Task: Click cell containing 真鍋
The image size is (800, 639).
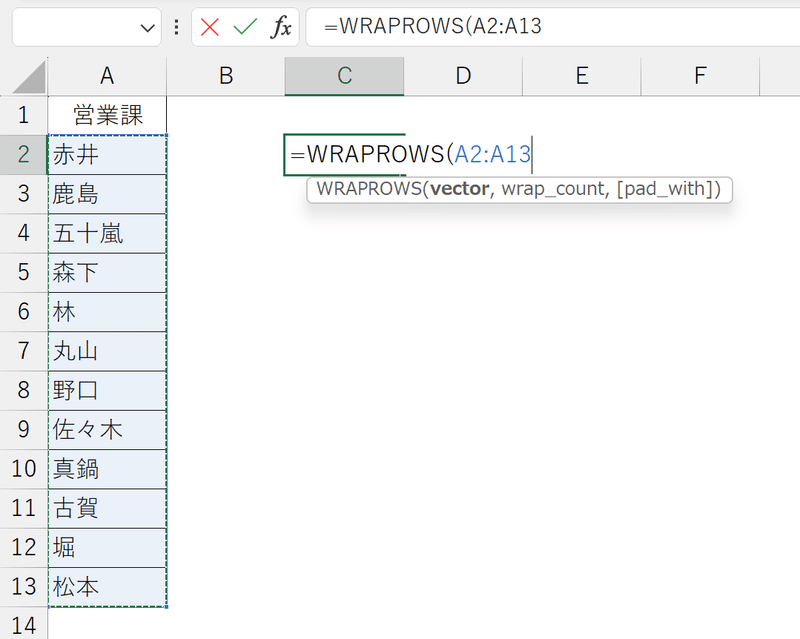Action: [x=107, y=469]
